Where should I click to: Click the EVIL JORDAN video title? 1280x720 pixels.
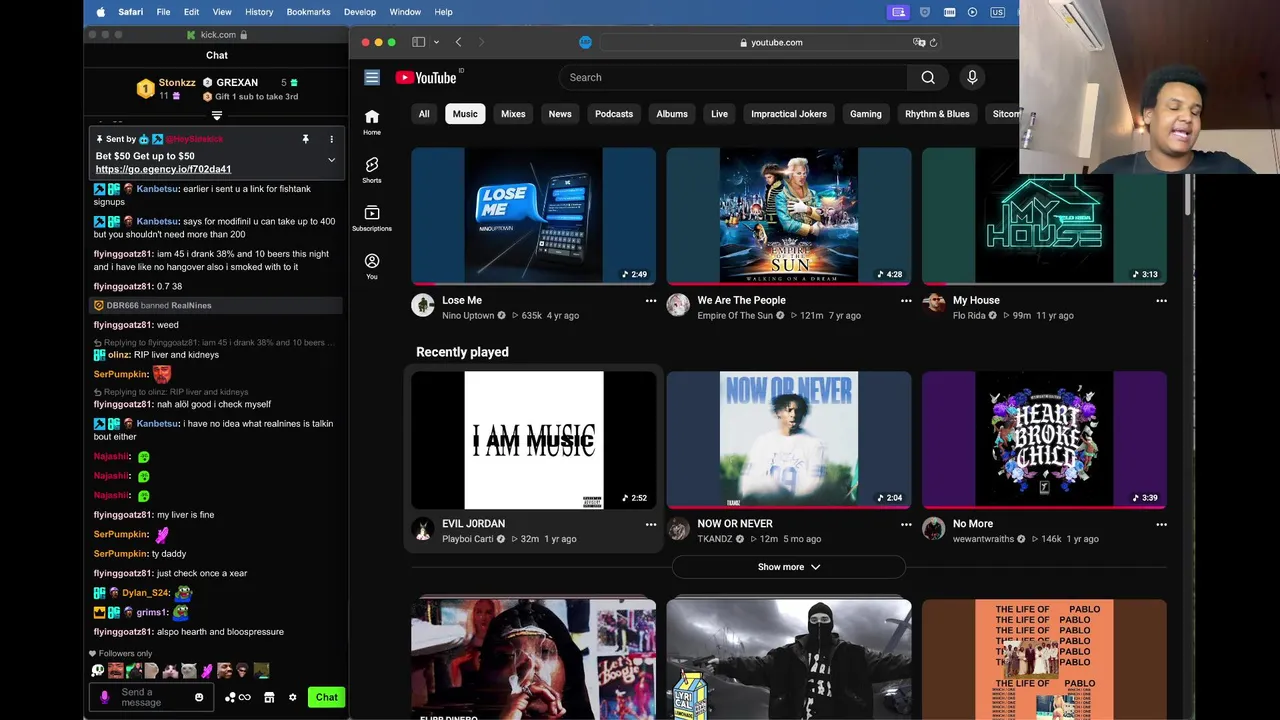474,524
